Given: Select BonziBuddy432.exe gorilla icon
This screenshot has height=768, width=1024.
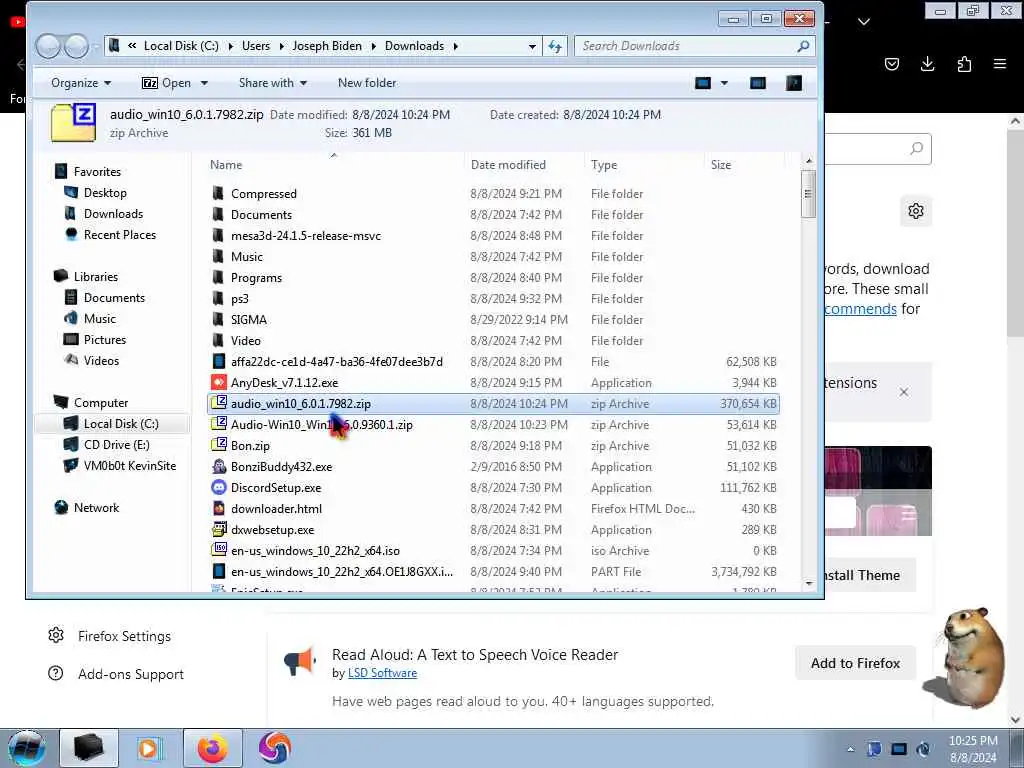Looking at the screenshot, I should coord(219,466).
